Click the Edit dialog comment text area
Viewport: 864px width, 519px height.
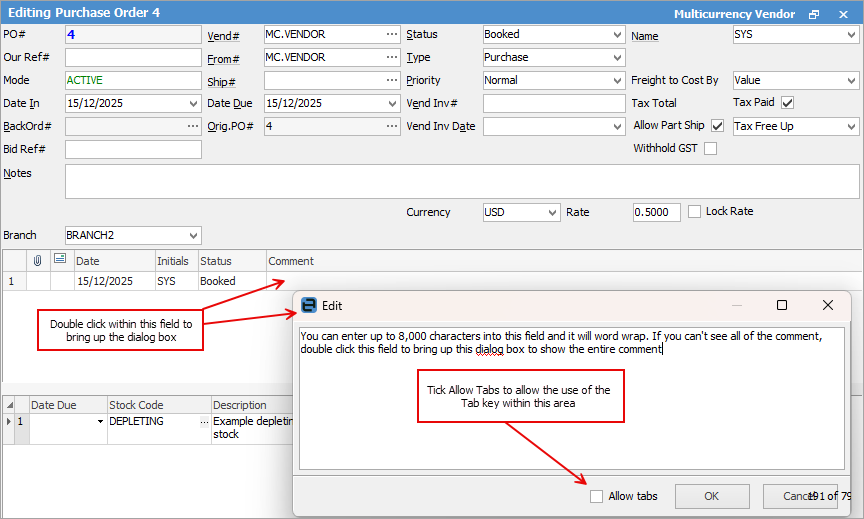(x=571, y=398)
